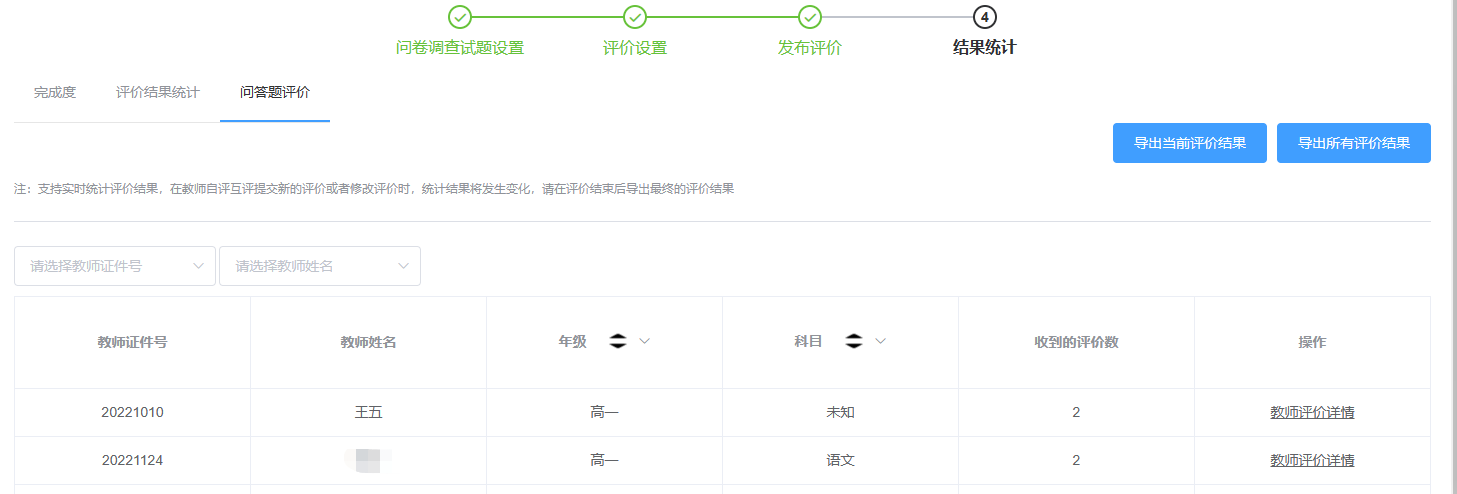Click the checkmark icon for 问卷调查试题设置 step
1457x494 pixels.
click(x=460, y=17)
